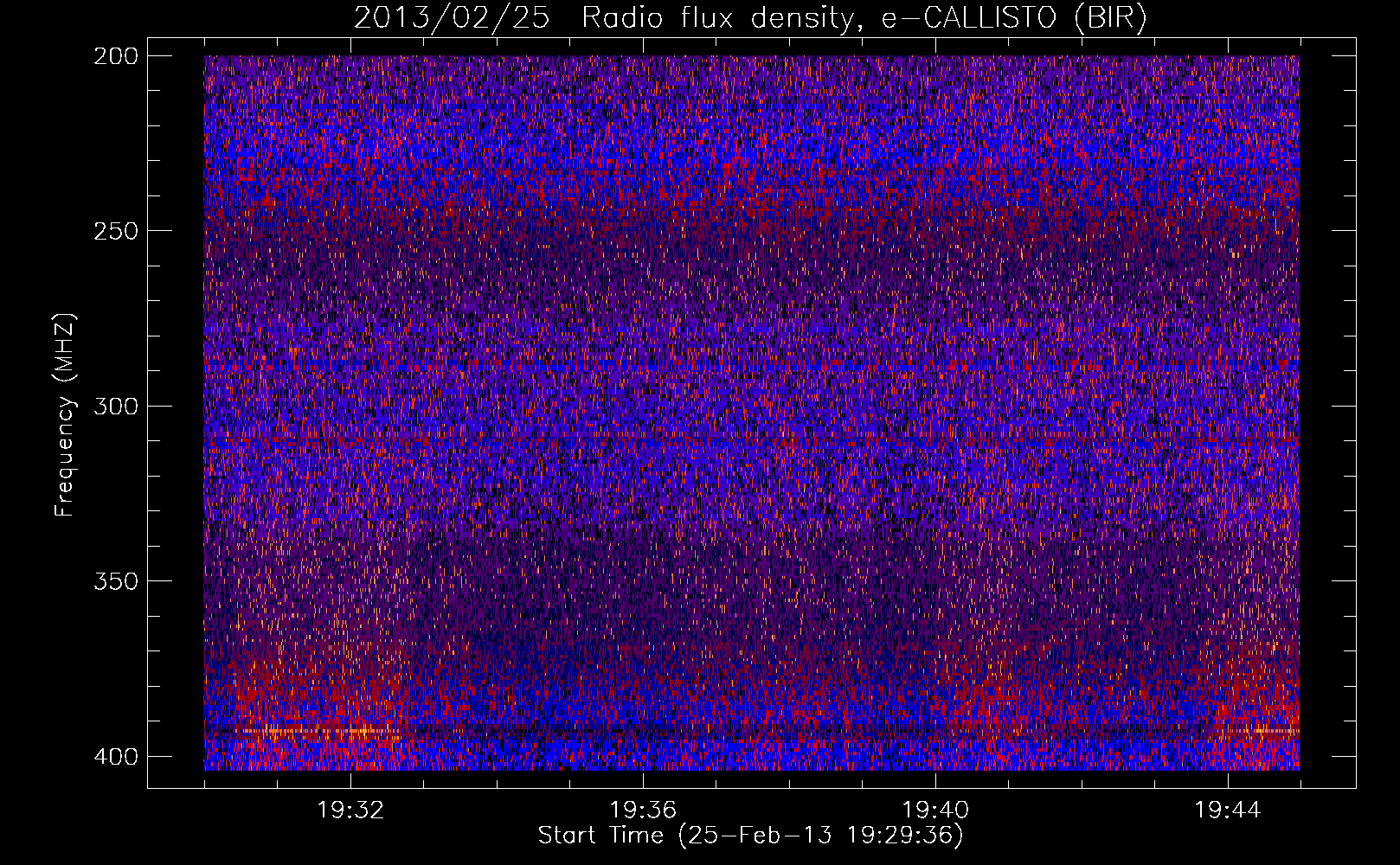Click the 19:40 time tick label
The width and height of the screenshot is (1400, 865).
click(x=935, y=811)
